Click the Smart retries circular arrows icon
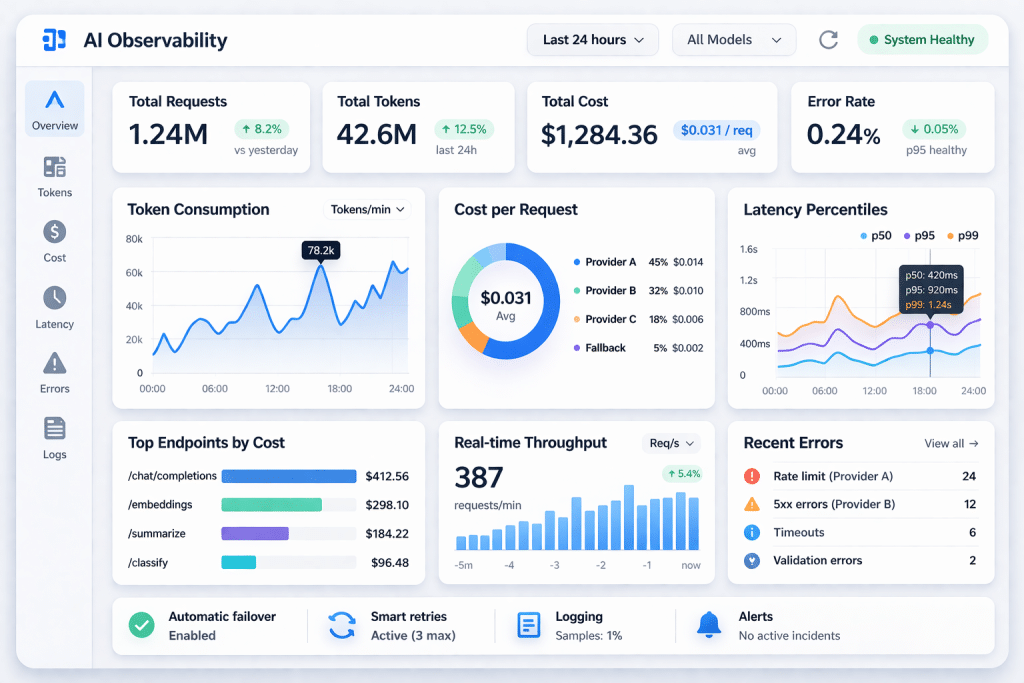Screen dimensions: 1024x683 click(x=341, y=625)
